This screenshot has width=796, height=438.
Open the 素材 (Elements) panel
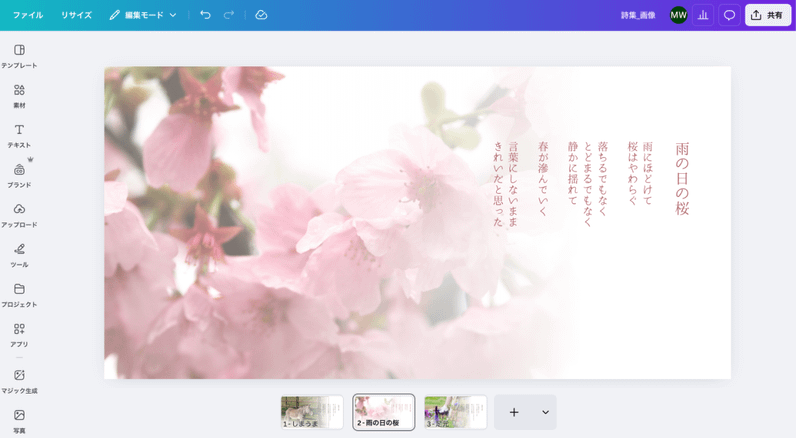[x=19, y=96]
